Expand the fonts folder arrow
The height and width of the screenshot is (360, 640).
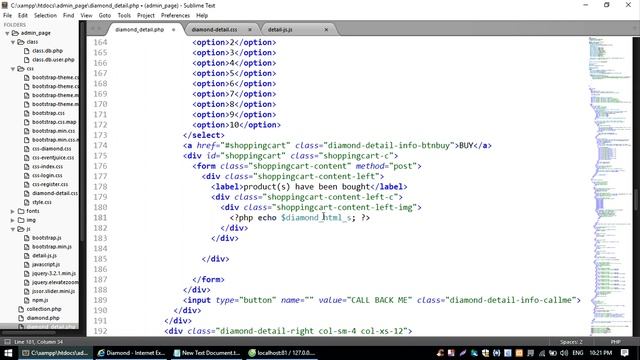13,211
